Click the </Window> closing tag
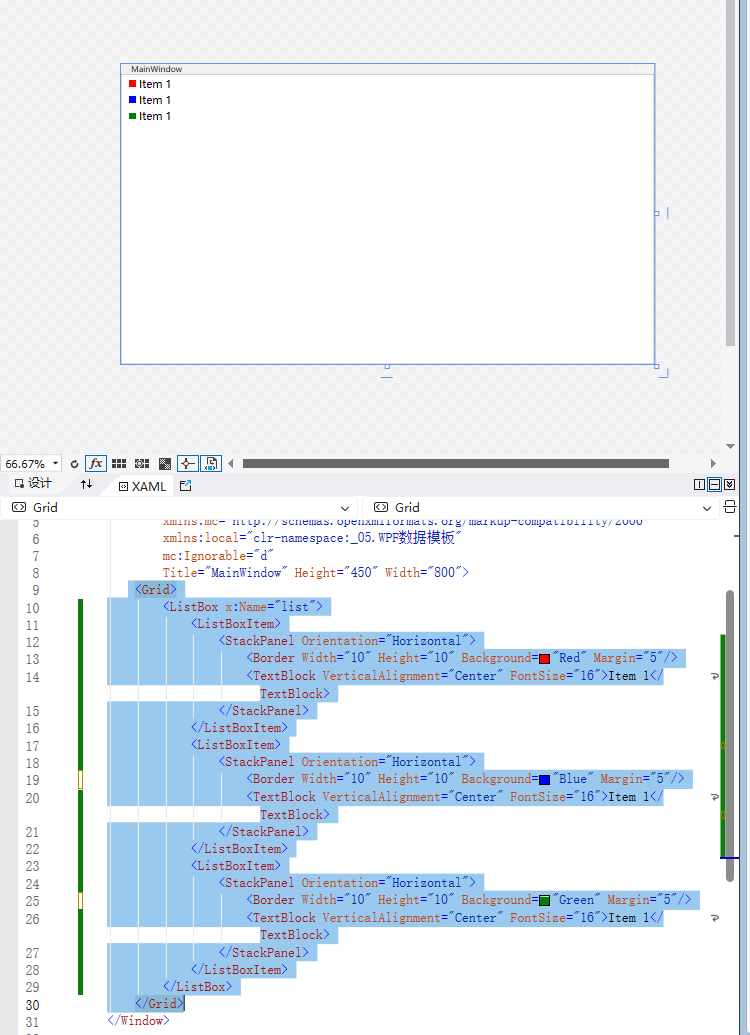This screenshot has width=750, height=1035. click(138, 1020)
